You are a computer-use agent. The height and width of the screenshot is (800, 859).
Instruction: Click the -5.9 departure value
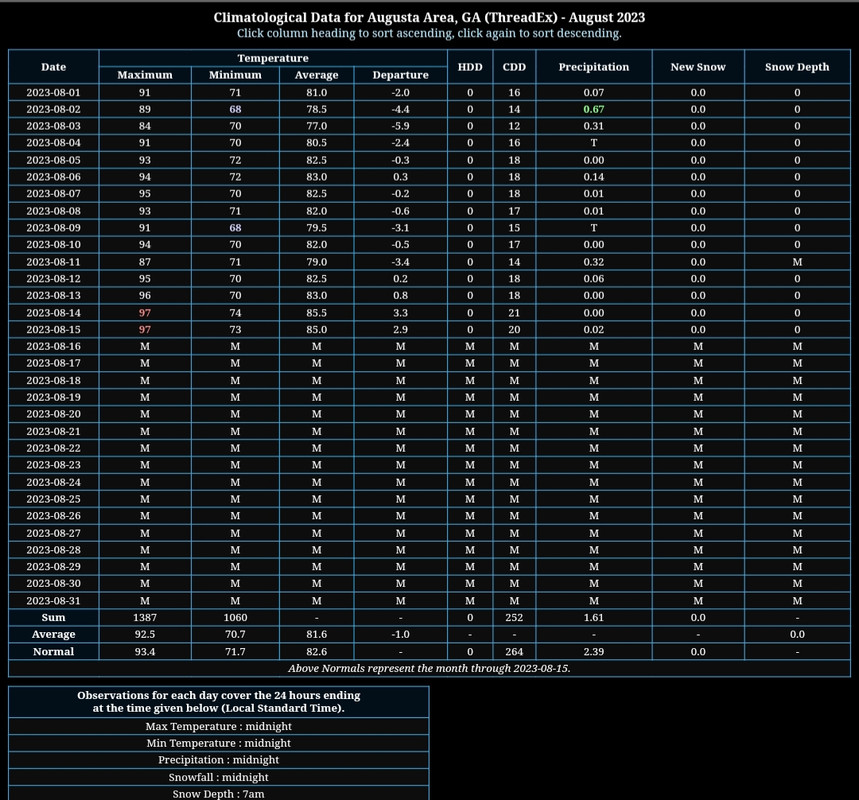point(400,126)
